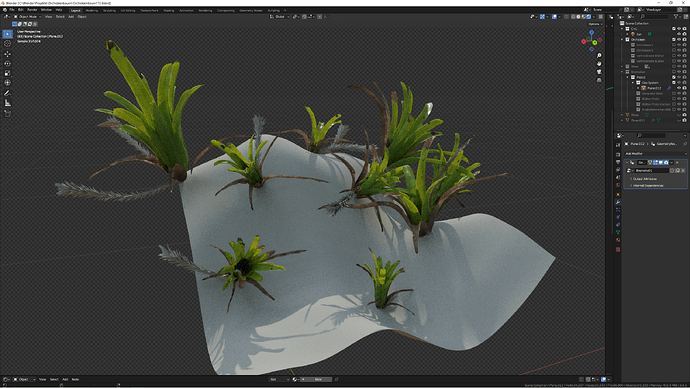
Task: Open the Material properties tab
Action: coord(618,240)
